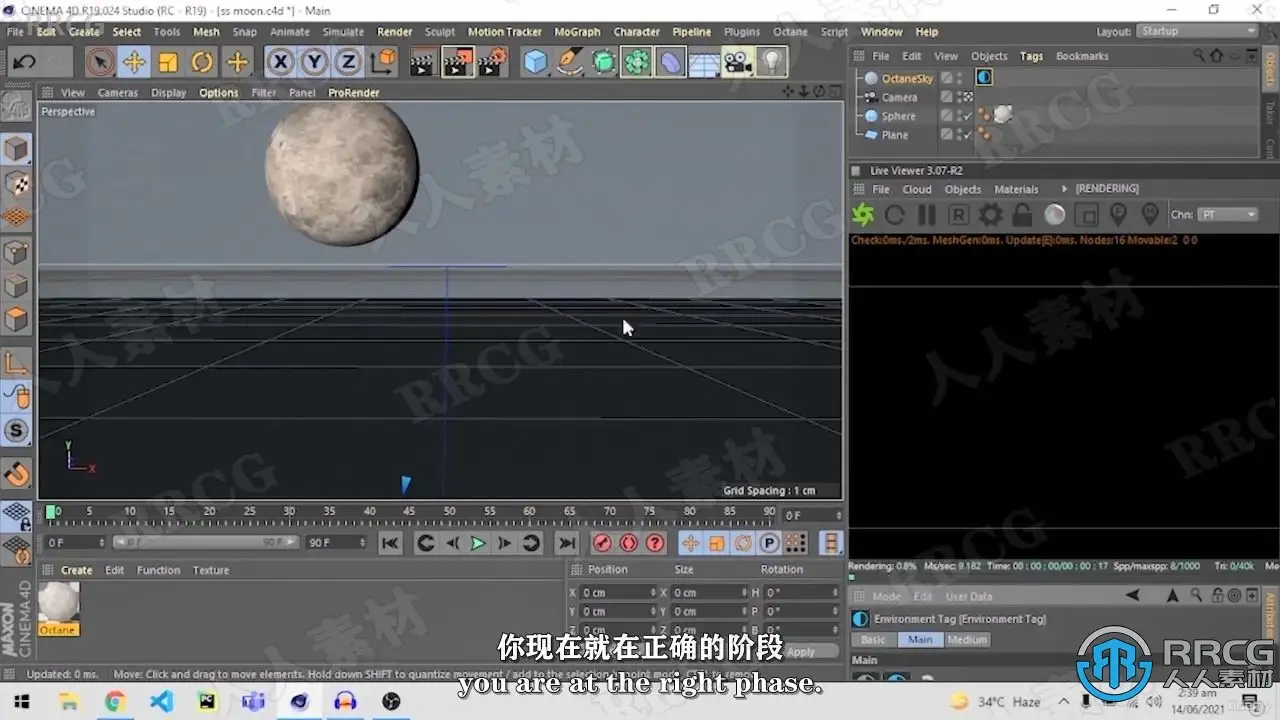Click the 90 F end frame stepper
The height and width of the screenshot is (720, 1280).
(363, 543)
